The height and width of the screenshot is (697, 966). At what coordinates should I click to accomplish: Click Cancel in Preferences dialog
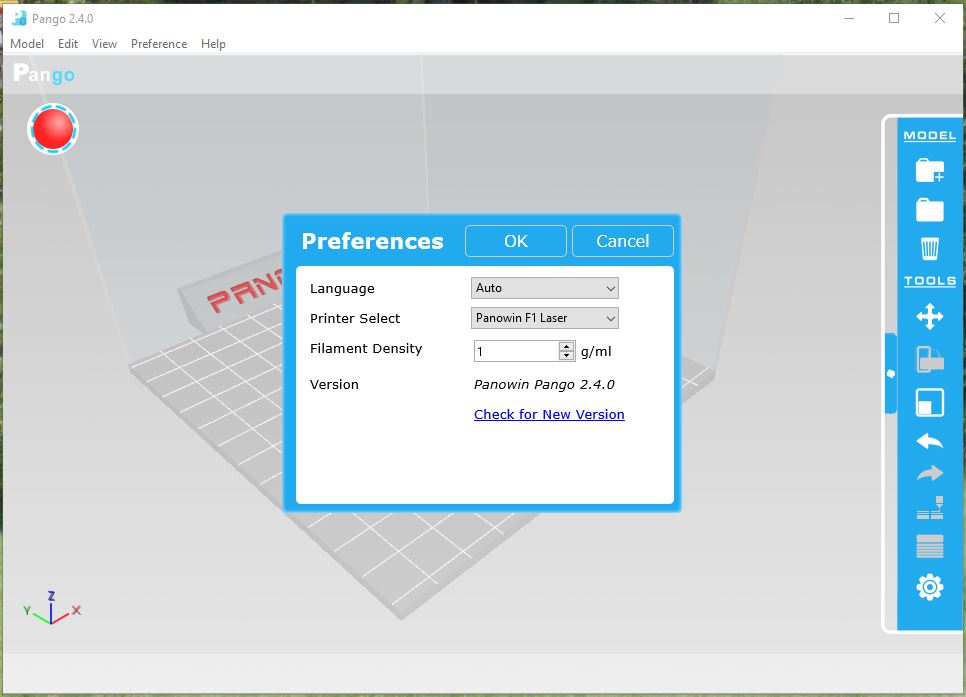(623, 241)
